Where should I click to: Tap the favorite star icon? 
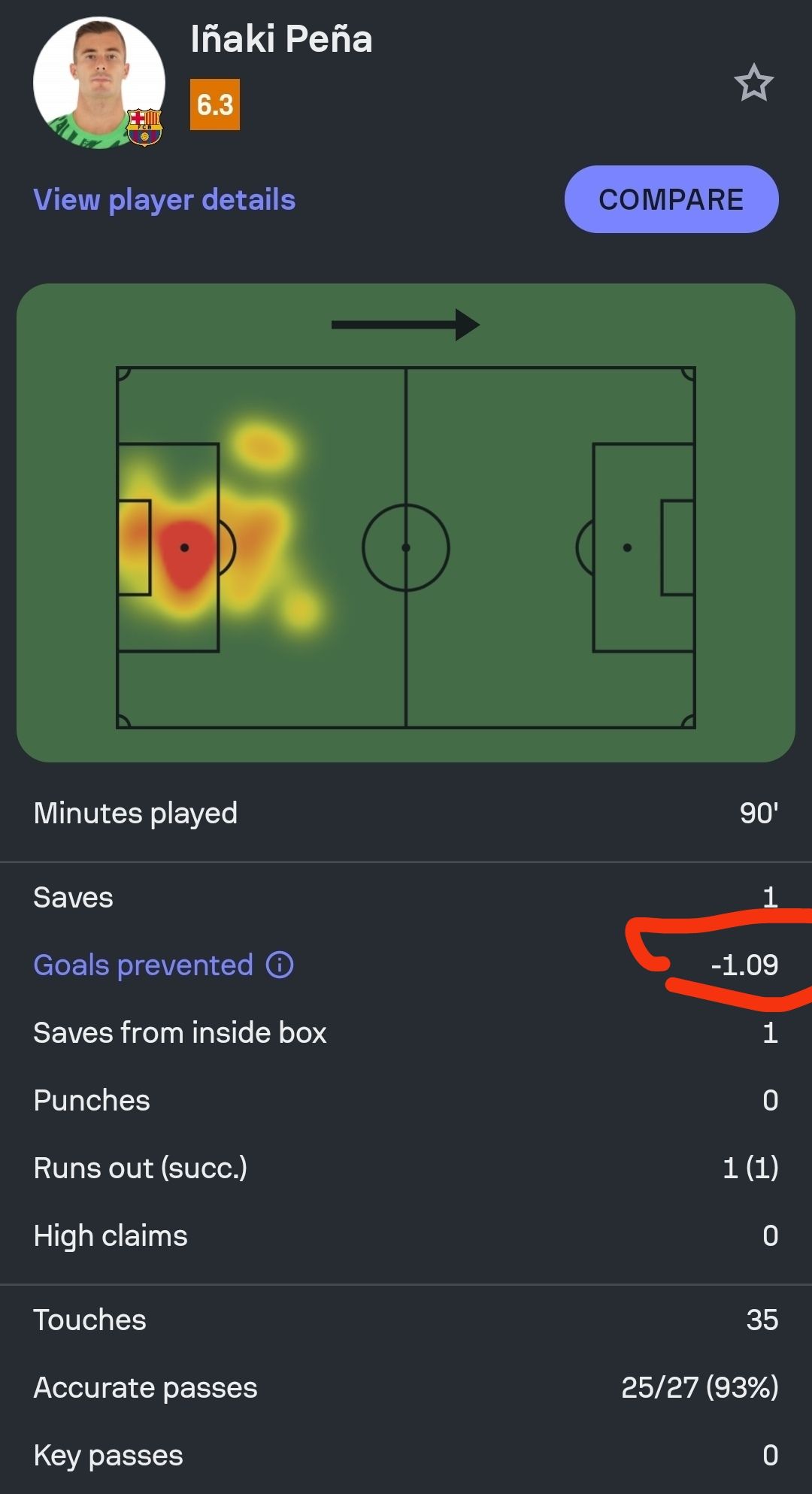[x=753, y=83]
